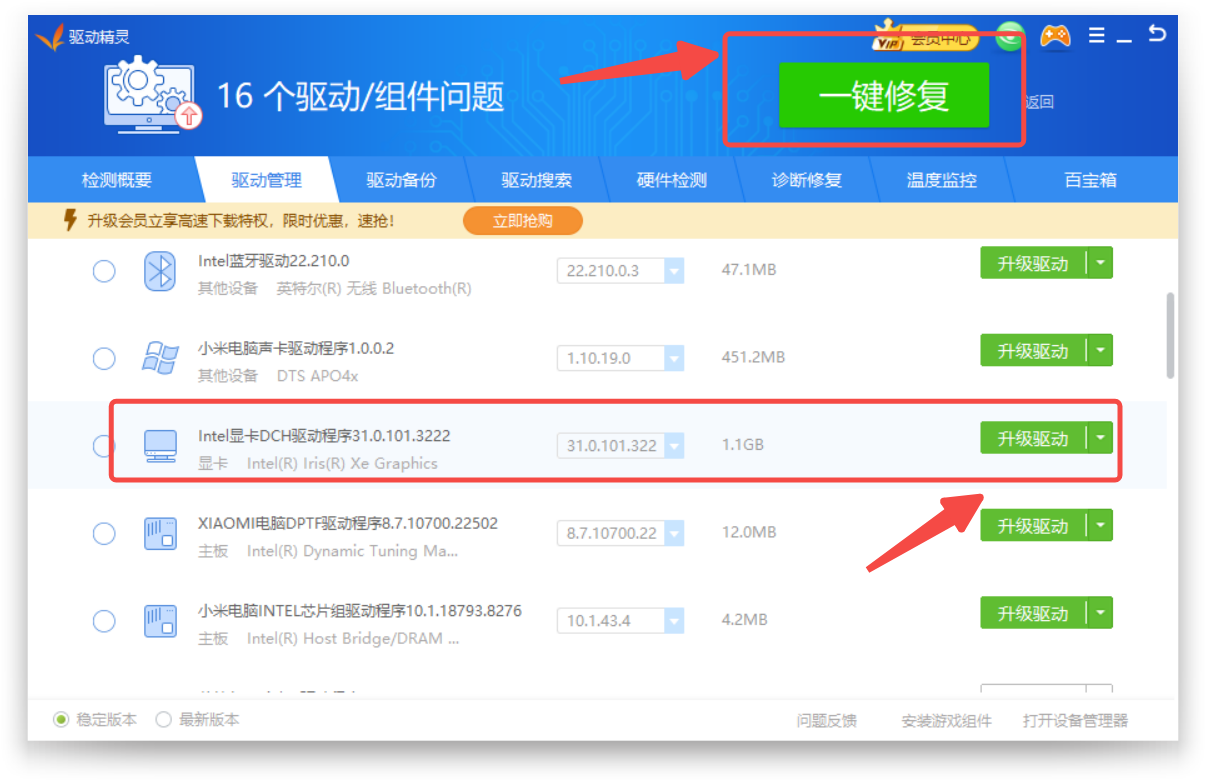Open version dropdown for Intel显卡DCH driver

pos(674,446)
